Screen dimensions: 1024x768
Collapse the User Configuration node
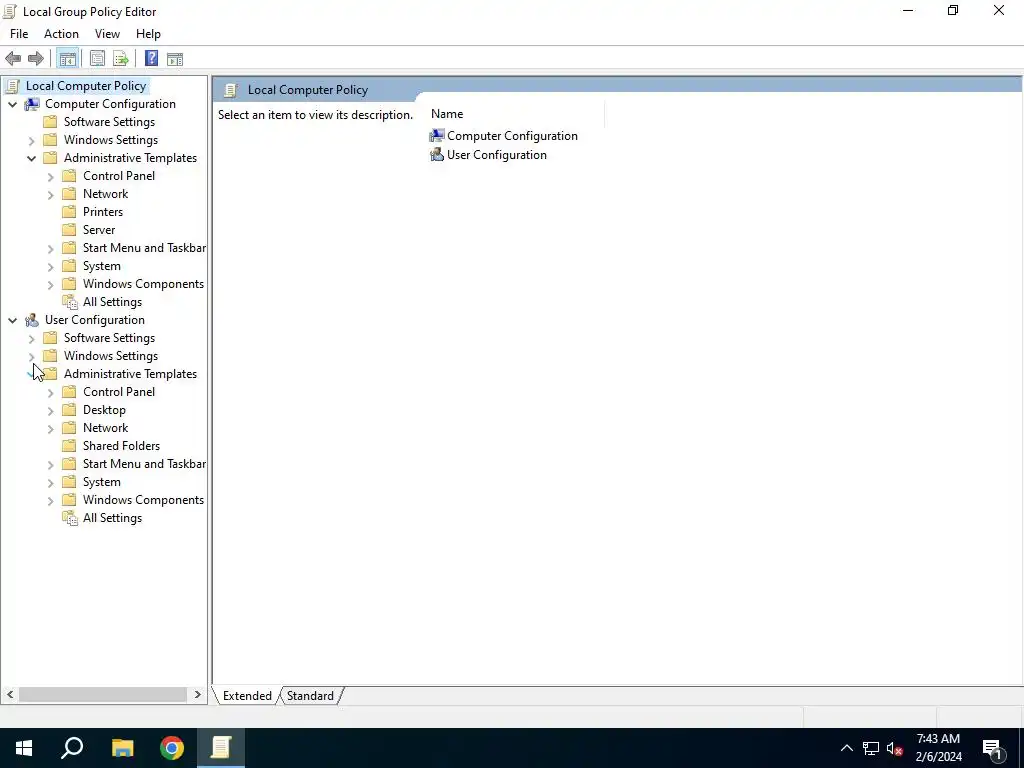12,321
